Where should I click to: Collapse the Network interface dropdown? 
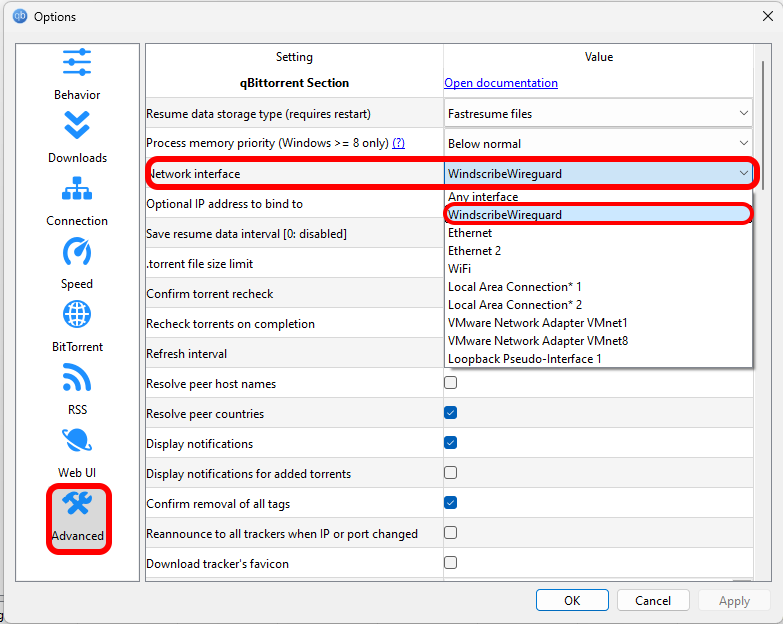(x=598, y=173)
